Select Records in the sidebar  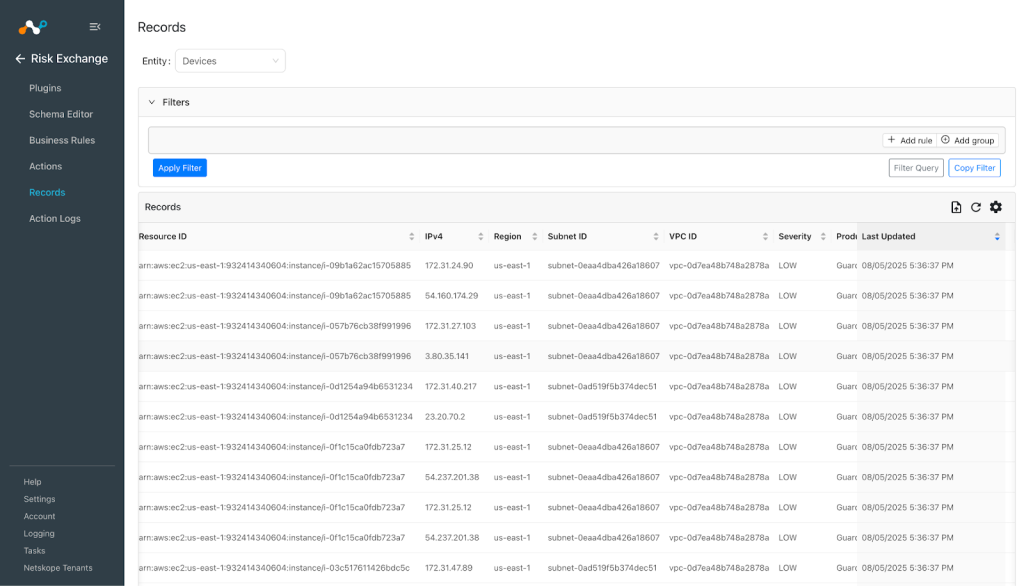[47, 193]
